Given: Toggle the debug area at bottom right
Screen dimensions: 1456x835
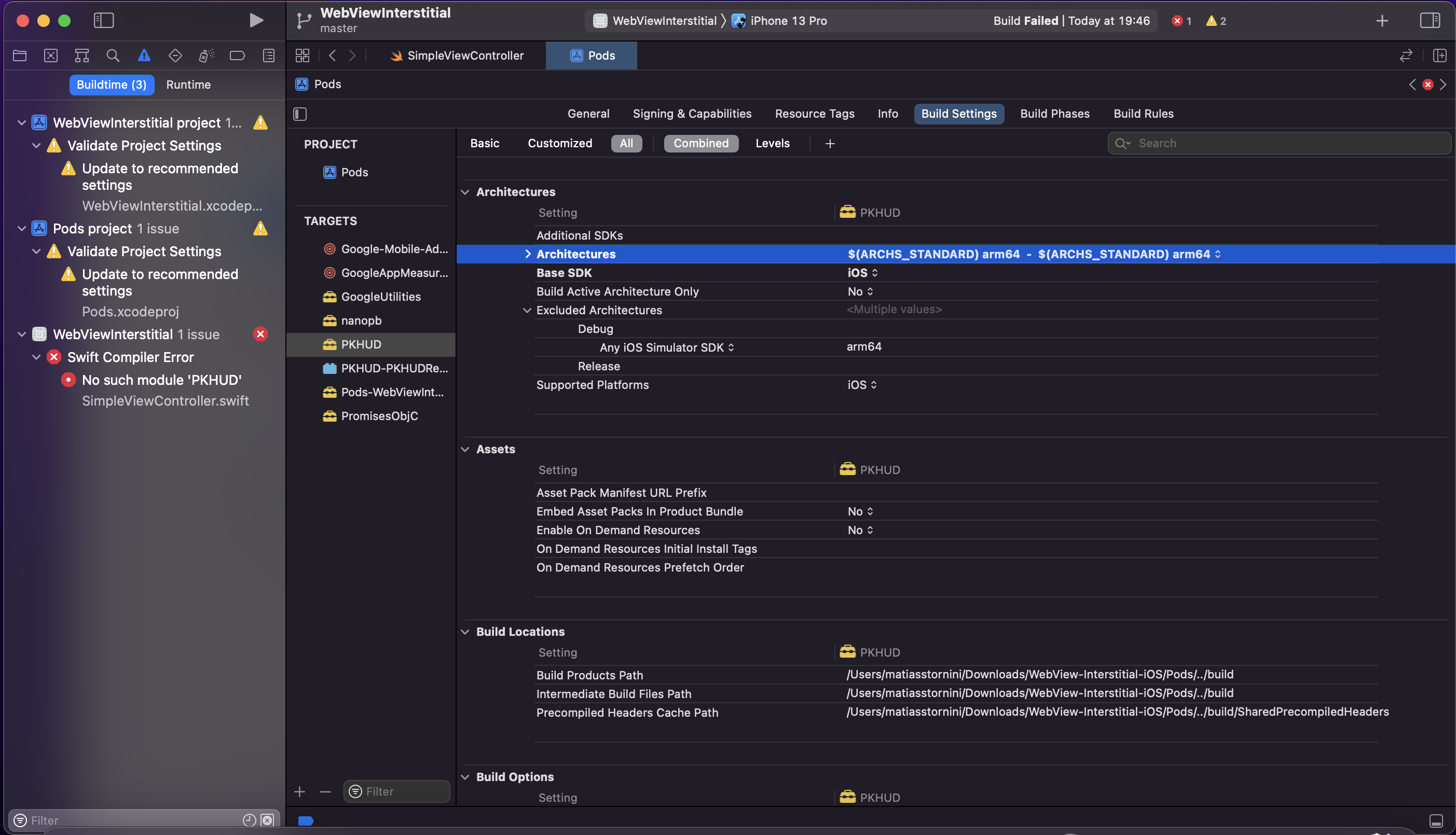Looking at the screenshot, I should tap(1436, 820).
